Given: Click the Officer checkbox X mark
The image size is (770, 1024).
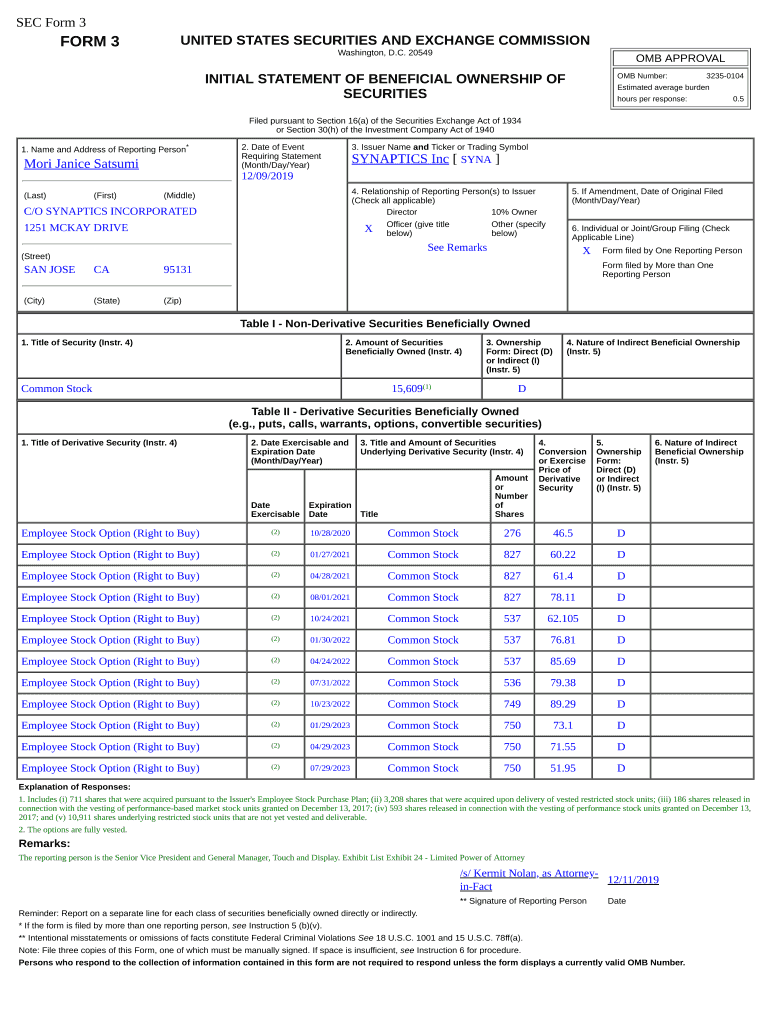Looking at the screenshot, I should pos(368,229).
